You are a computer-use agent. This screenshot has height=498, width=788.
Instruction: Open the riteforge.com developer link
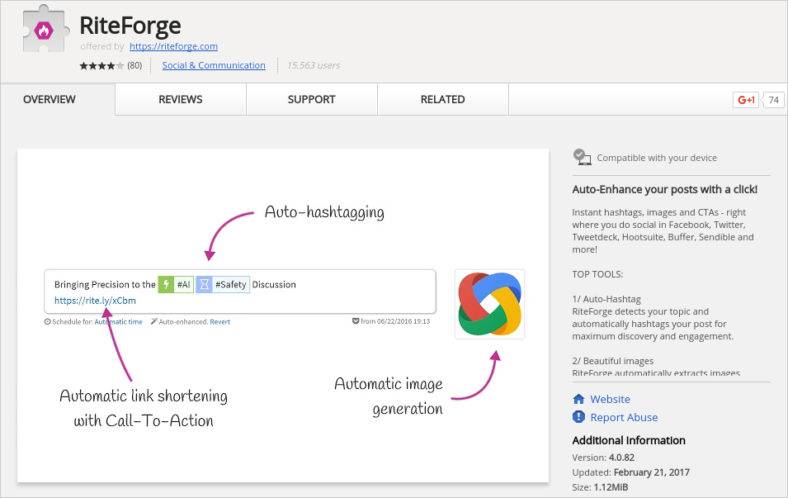coord(173,46)
